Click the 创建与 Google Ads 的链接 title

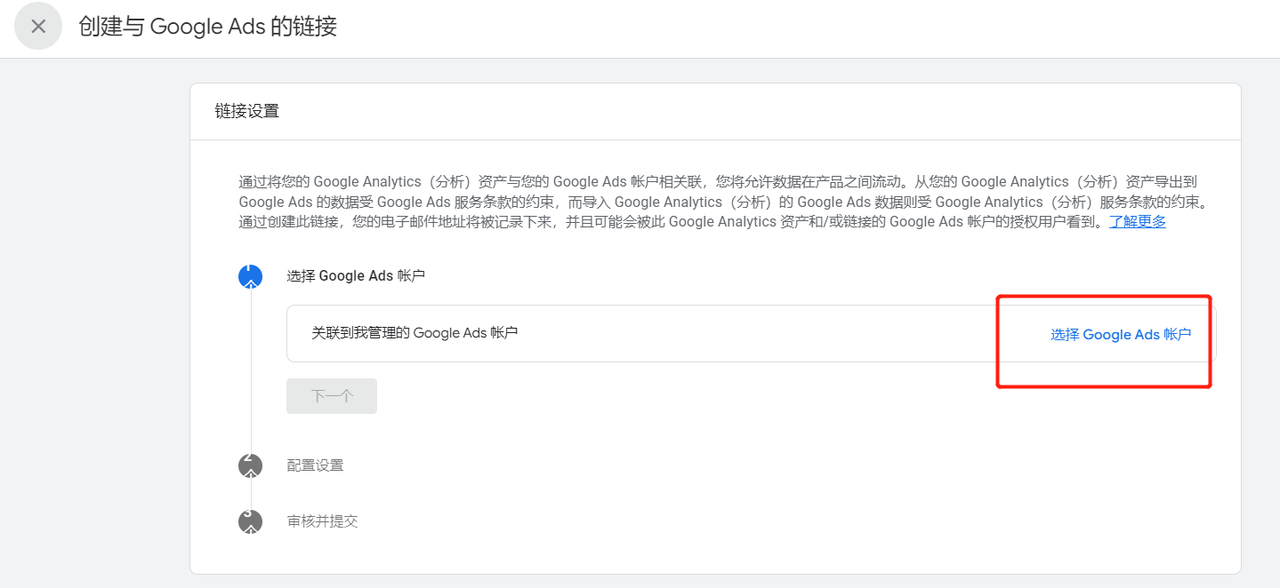(208, 27)
